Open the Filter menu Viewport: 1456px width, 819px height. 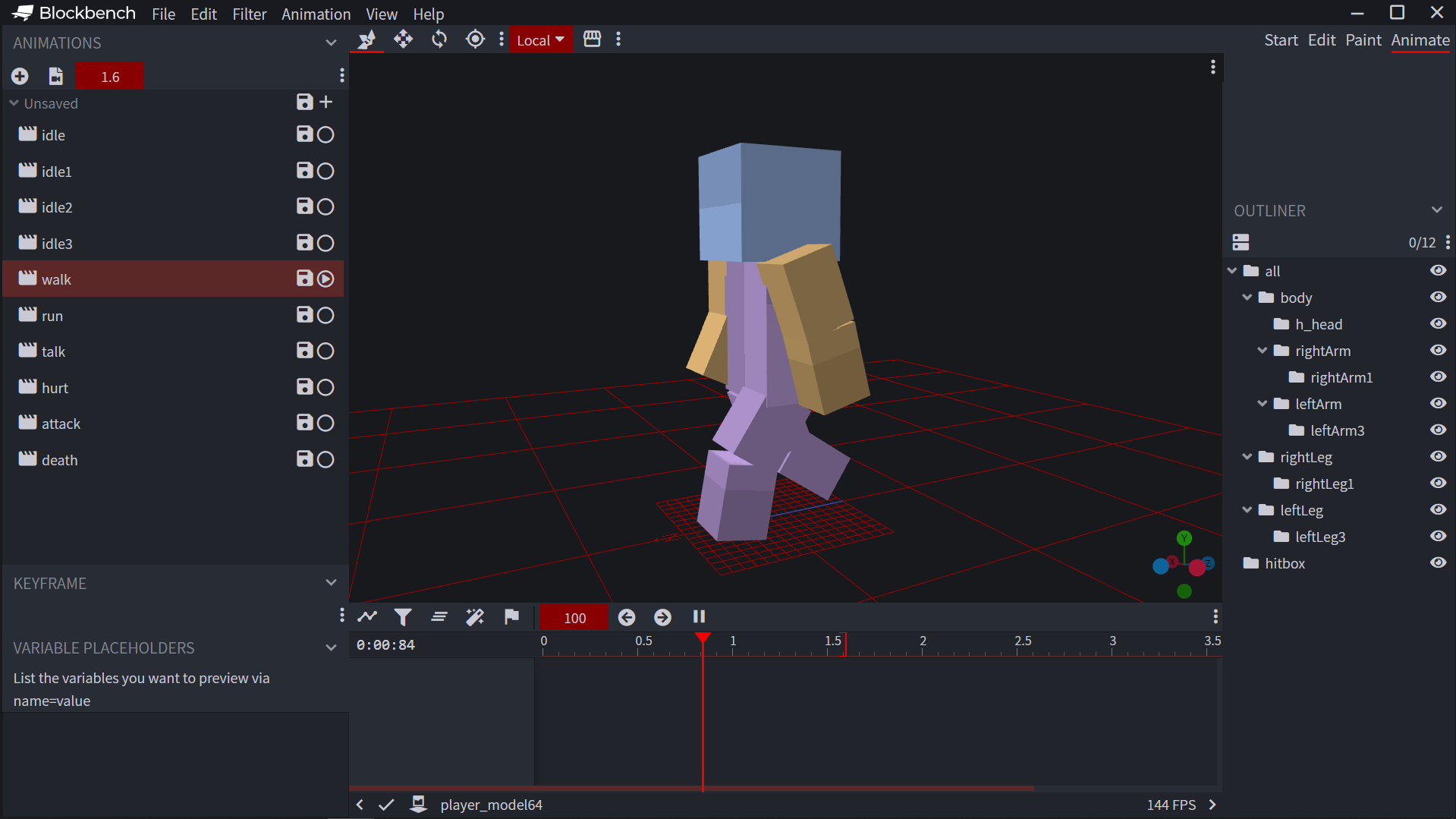[x=249, y=14]
